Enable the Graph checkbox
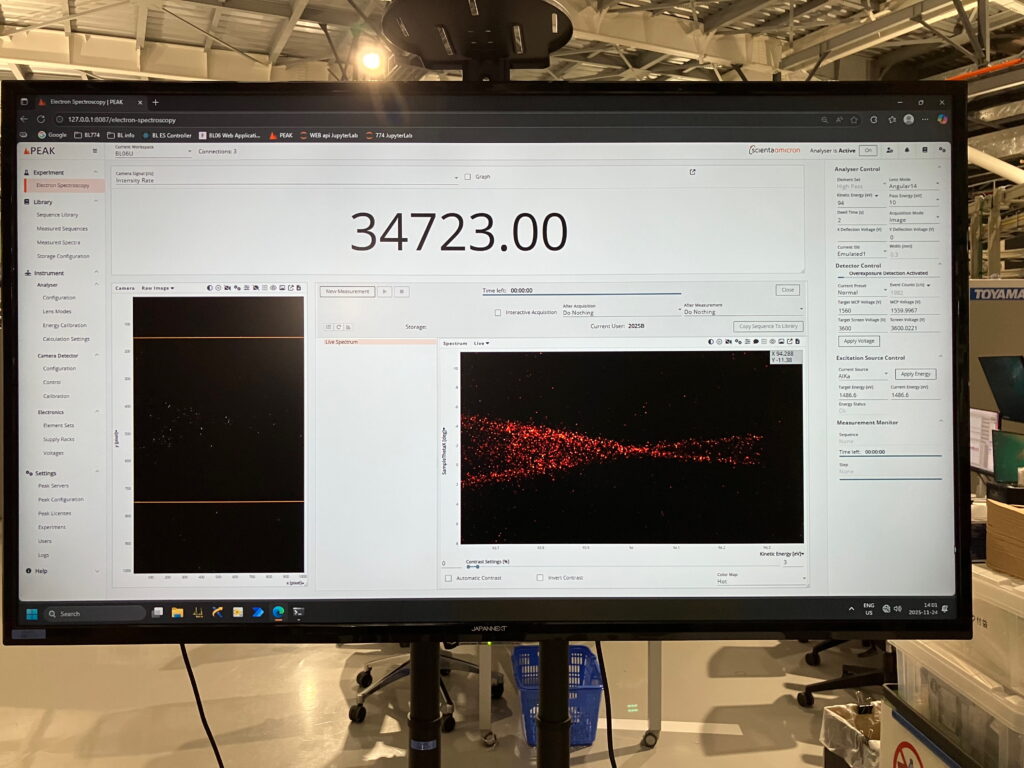Viewport: 1024px width, 768px height. [468, 177]
